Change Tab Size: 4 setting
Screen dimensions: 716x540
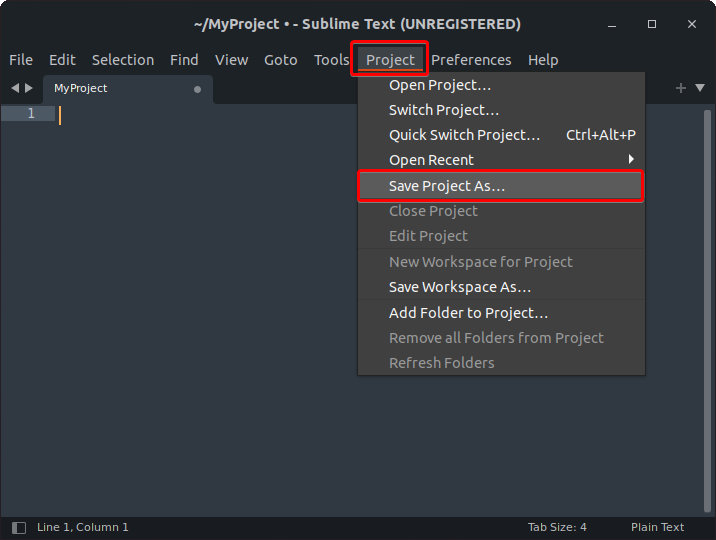[x=557, y=528]
